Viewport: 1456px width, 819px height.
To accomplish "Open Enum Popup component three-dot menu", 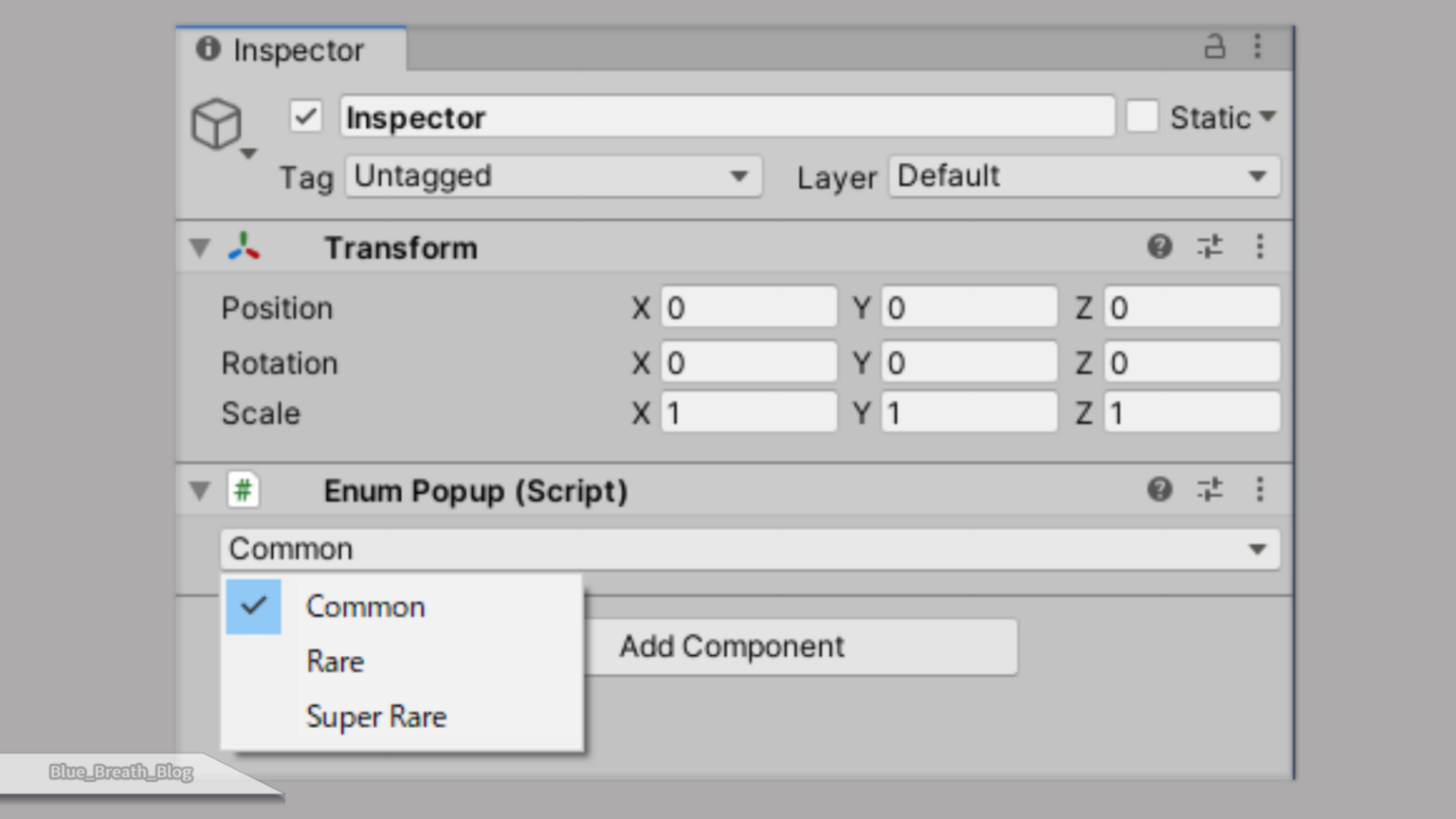I will (1260, 490).
